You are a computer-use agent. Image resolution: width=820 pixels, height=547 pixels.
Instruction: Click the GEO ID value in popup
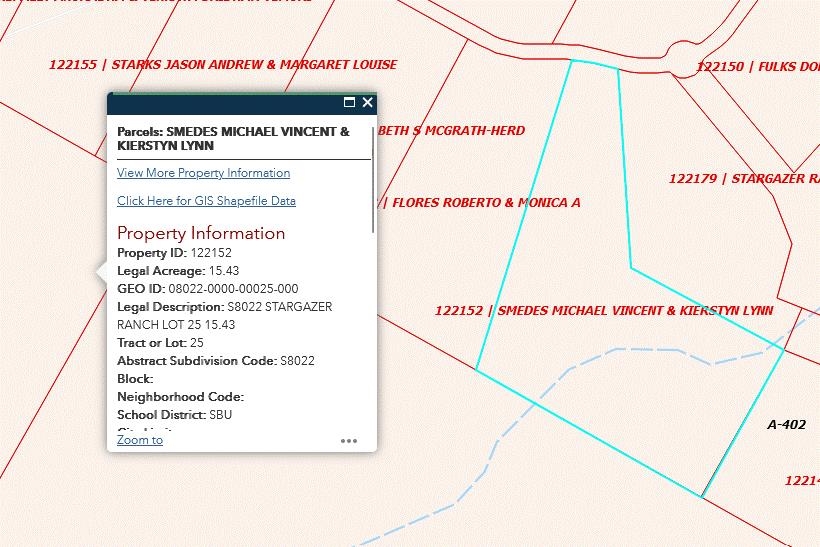[x=232, y=289]
